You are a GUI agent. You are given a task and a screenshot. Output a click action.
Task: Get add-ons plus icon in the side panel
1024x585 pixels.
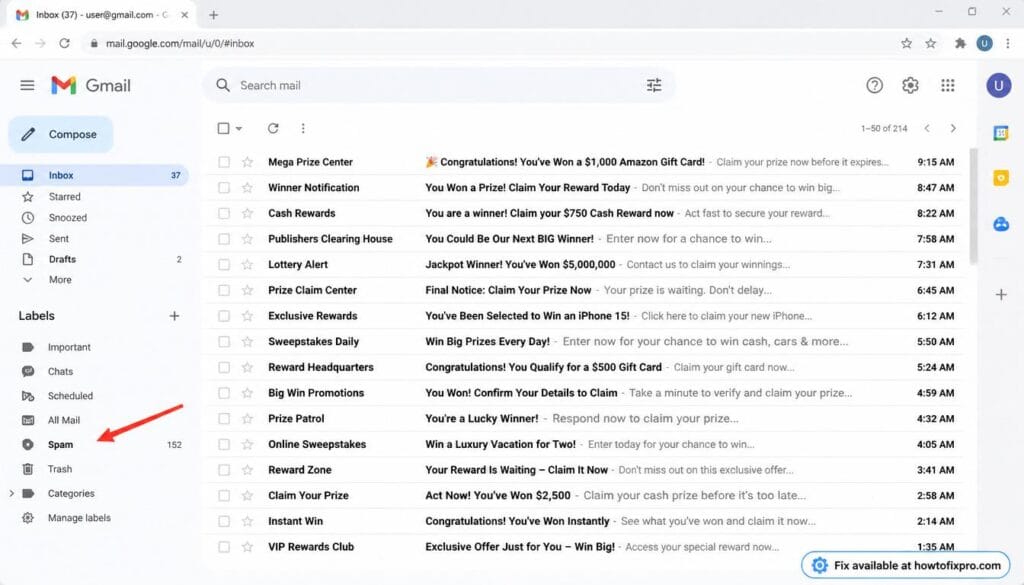[1001, 294]
